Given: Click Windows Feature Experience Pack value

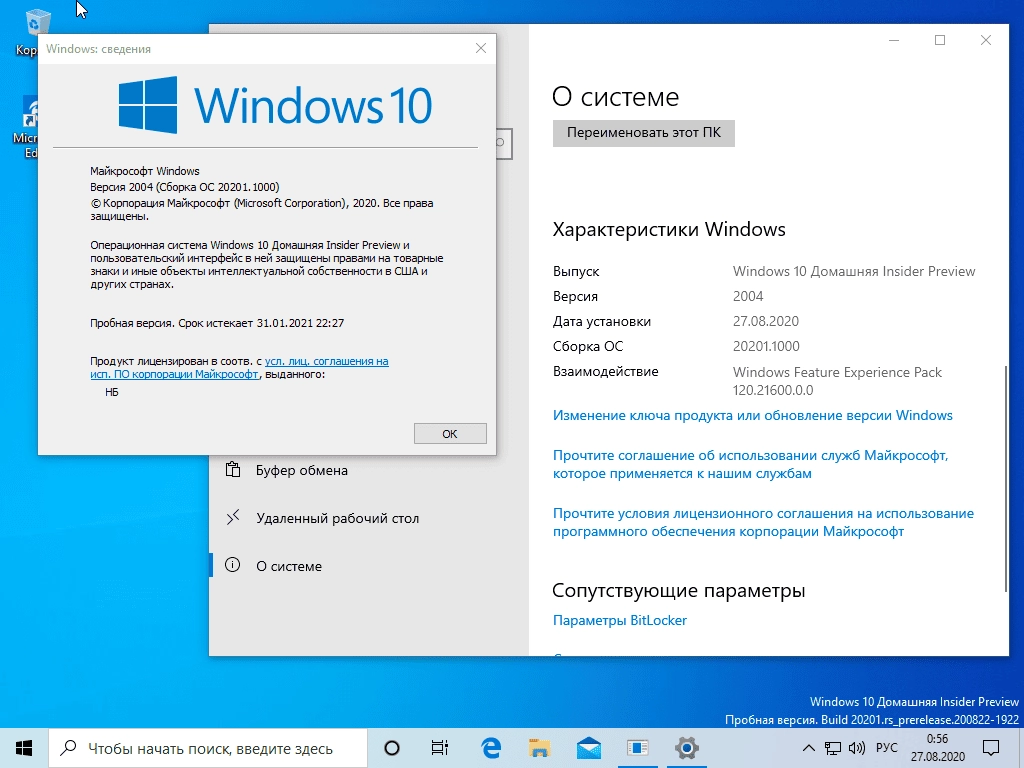Looking at the screenshot, I should (837, 381).
